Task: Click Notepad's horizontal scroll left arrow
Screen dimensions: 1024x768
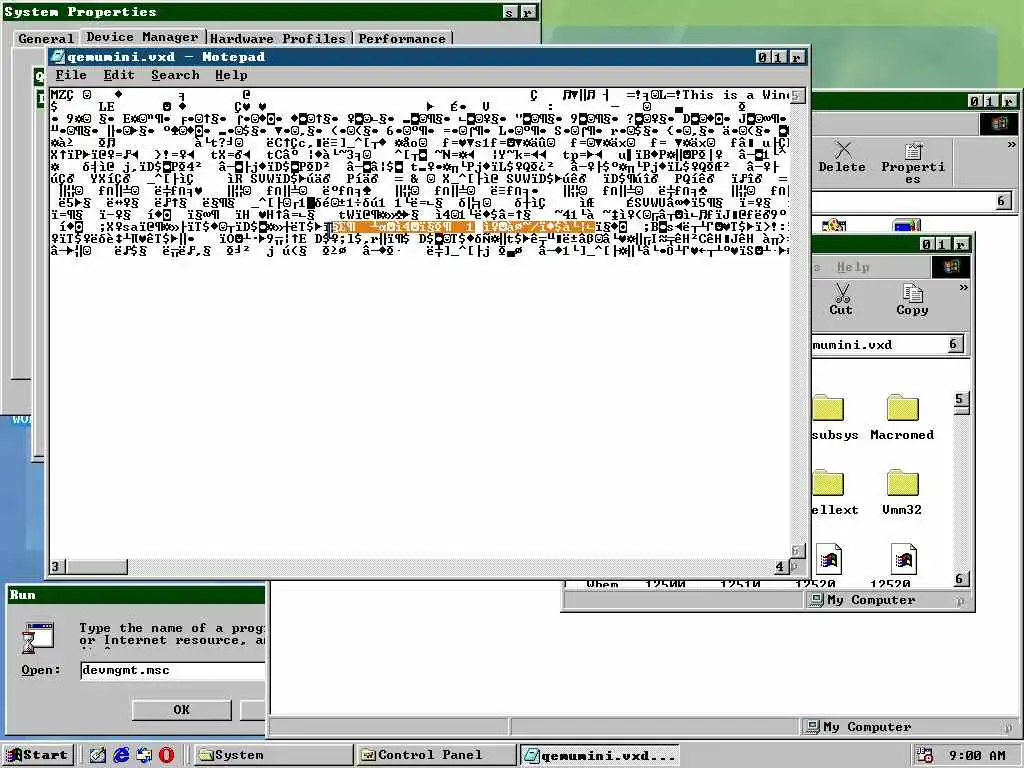Action: click(56, 566)
